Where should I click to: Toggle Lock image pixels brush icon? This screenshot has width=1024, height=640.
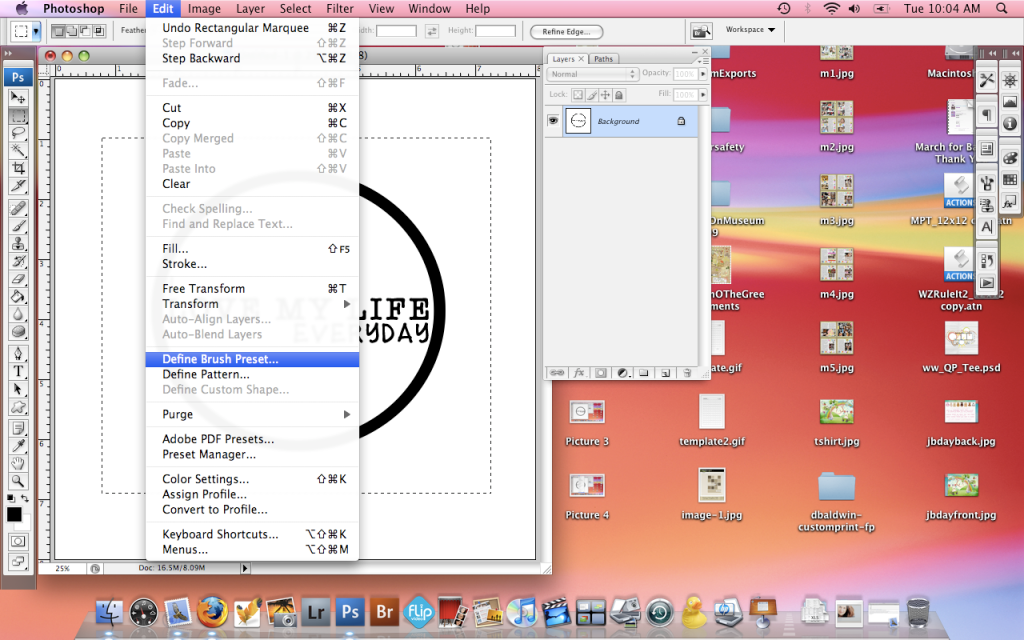[592, 95]
